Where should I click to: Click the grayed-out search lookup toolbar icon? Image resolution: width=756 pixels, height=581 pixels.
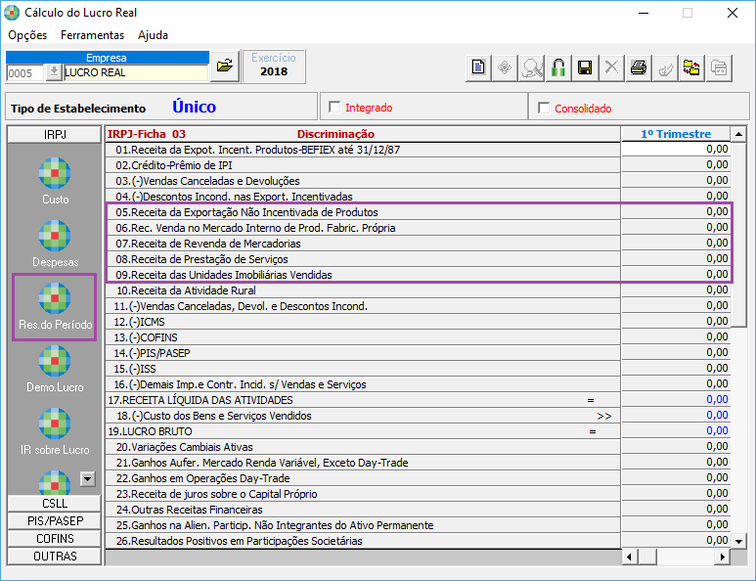pos(531,67)
